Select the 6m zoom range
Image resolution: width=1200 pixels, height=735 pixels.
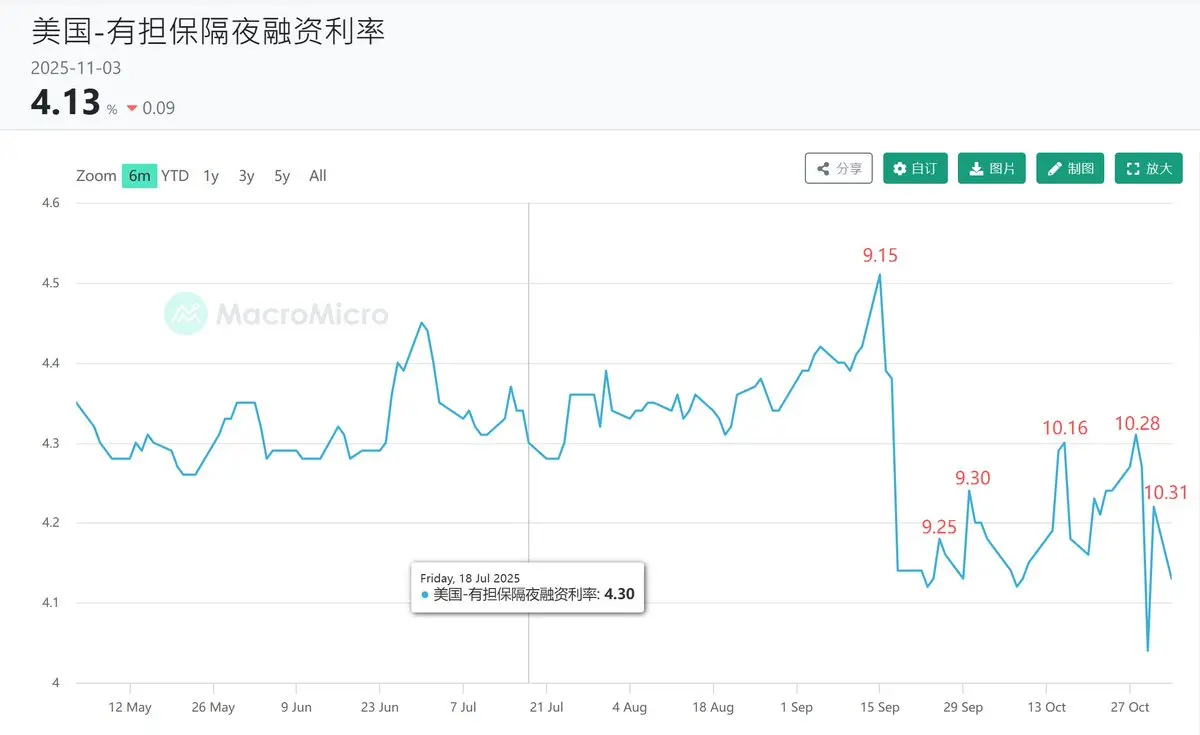click(139, 176)
